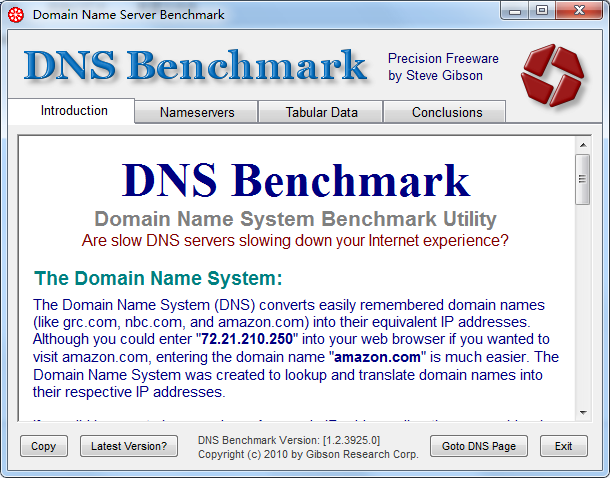
Task: Click the vertical scrollbar thumb
Action: pyautogui.click(x=583, y=179)
